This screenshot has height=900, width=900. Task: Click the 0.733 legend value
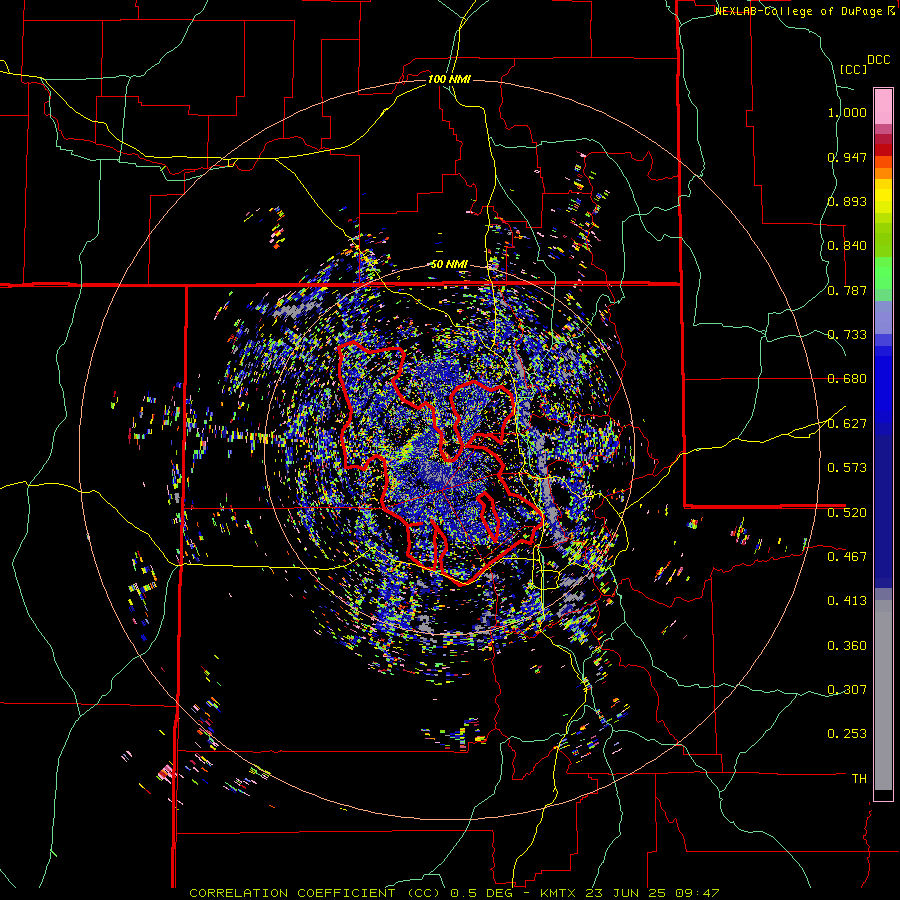click(847, 335)
